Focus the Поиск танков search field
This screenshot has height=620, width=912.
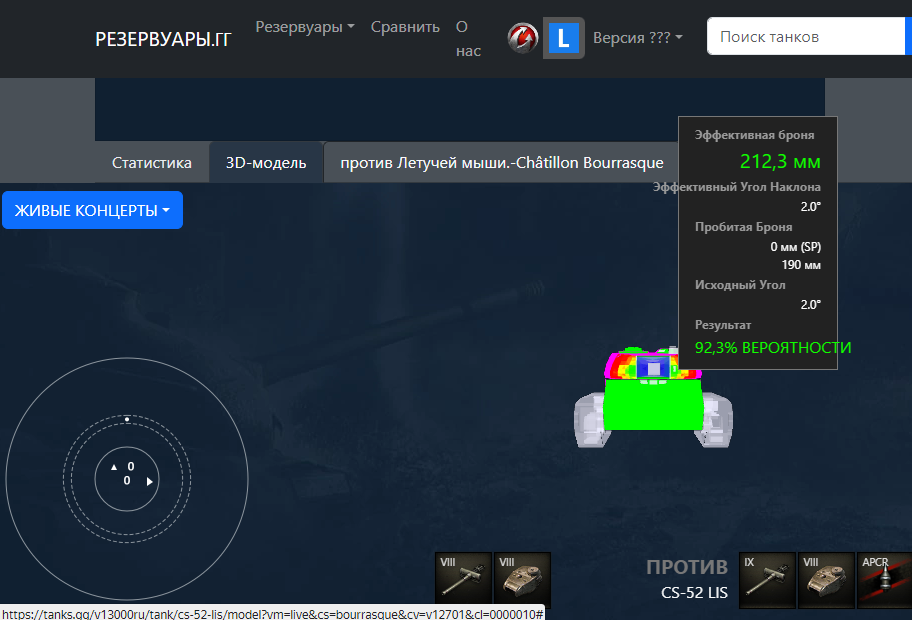(x=806, y=36)
